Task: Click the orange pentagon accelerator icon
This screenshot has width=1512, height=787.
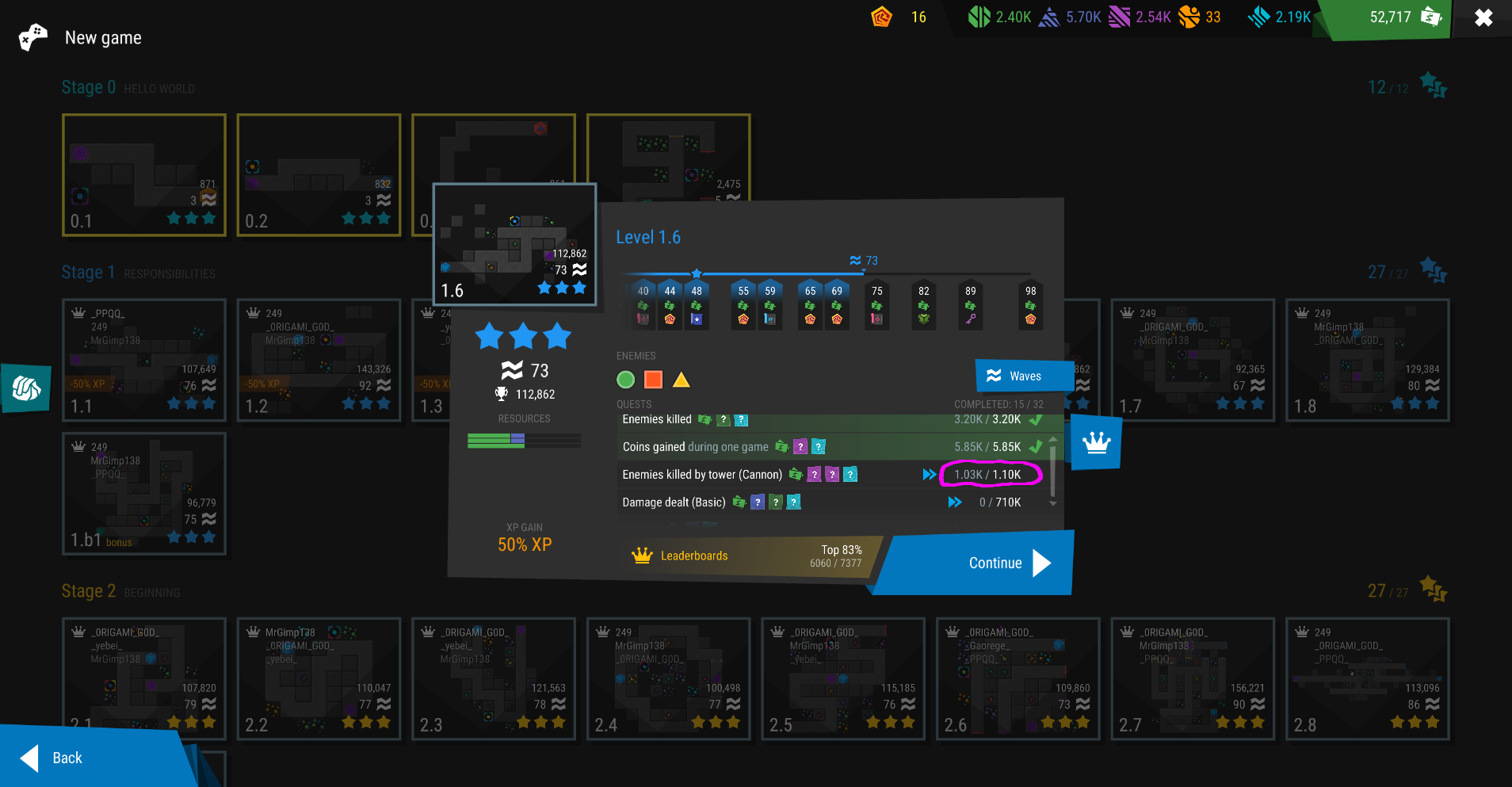Action: (881, 17)
